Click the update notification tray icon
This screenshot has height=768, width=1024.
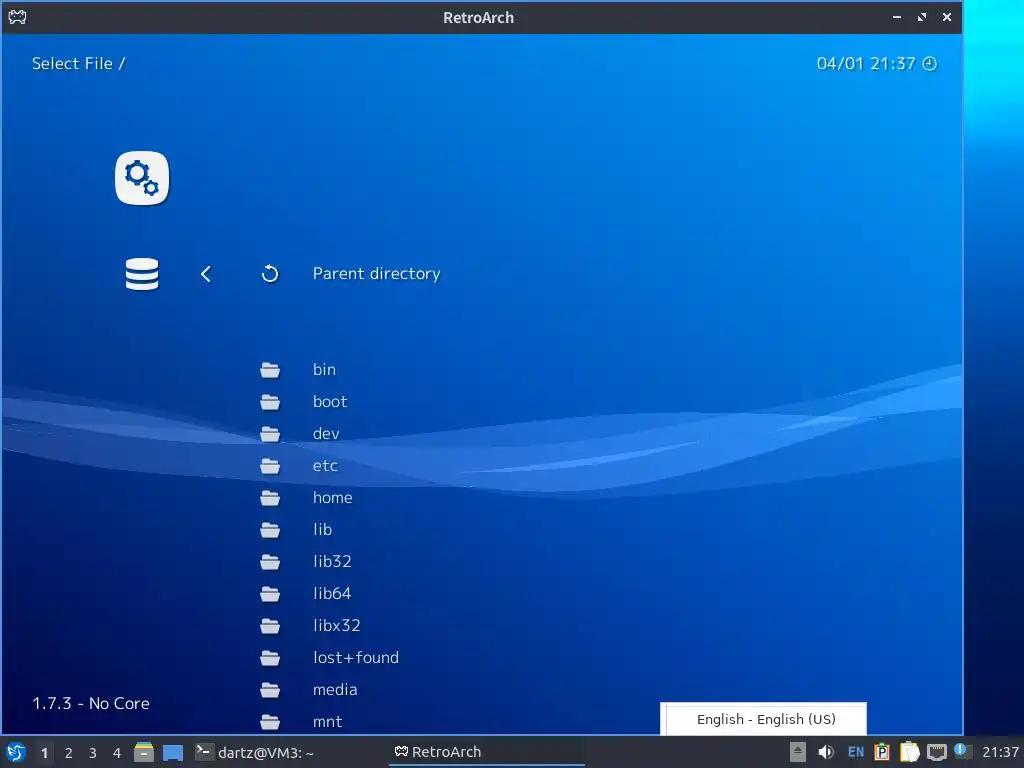point(961,751)
